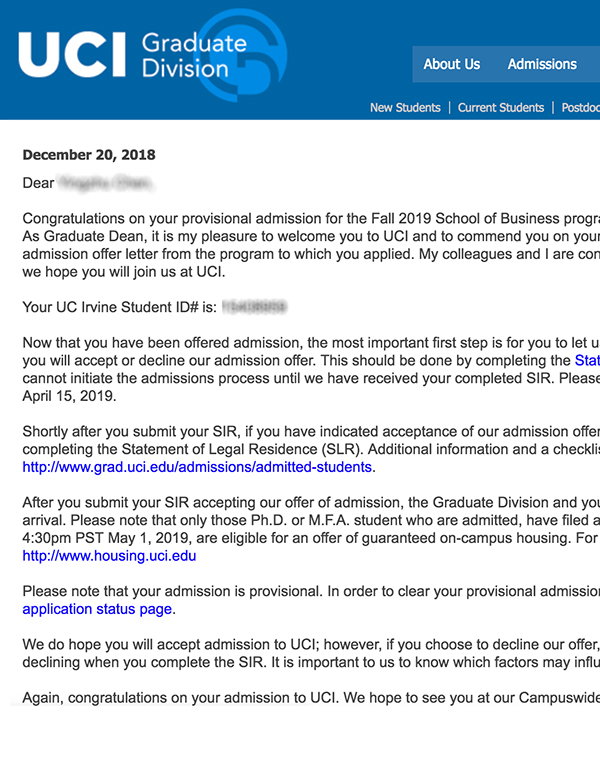
Task: Open the Admissions menu
Action: coord(542,64)
